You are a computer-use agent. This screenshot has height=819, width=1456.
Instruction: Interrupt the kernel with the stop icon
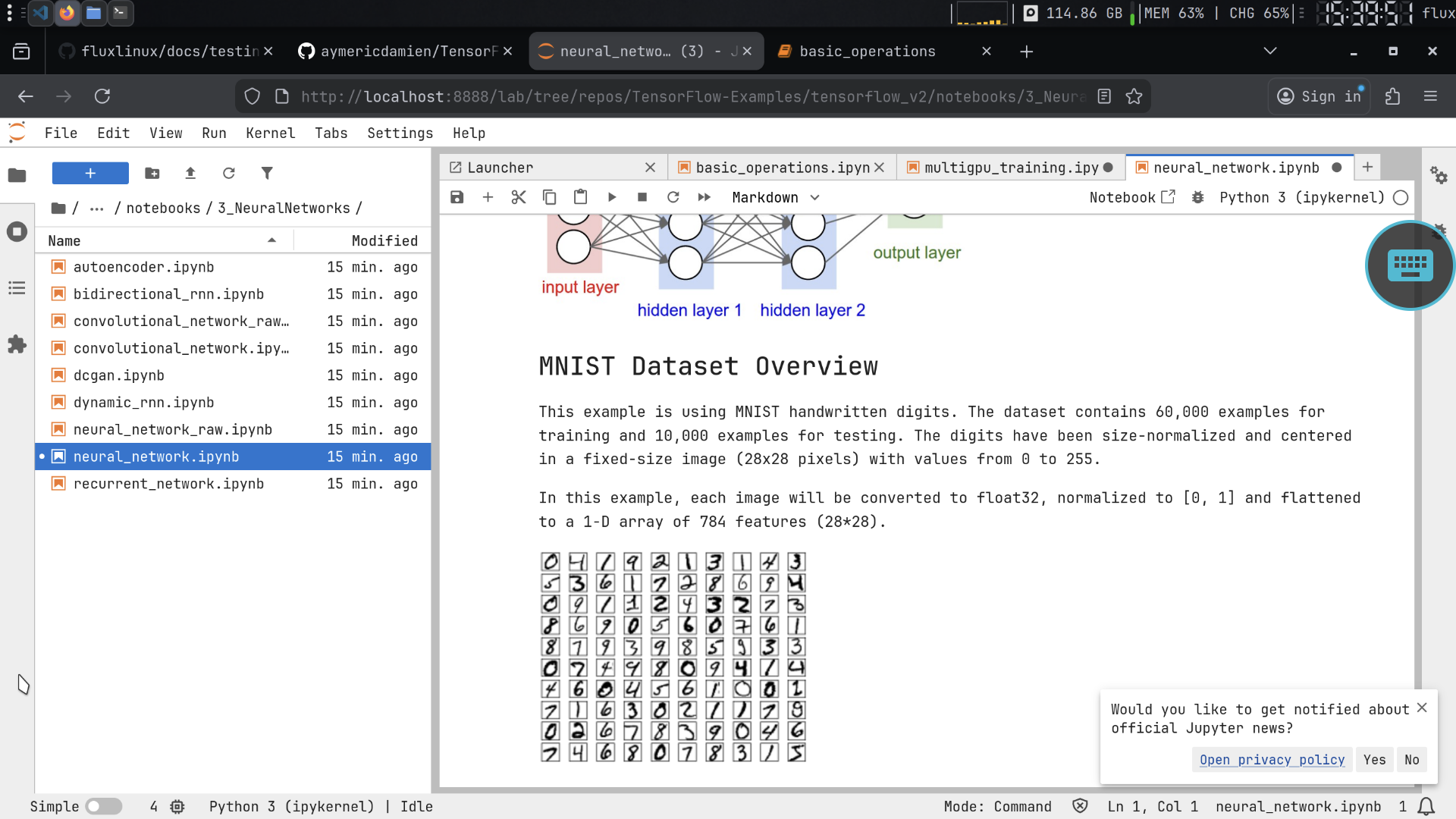click(642, 197)
